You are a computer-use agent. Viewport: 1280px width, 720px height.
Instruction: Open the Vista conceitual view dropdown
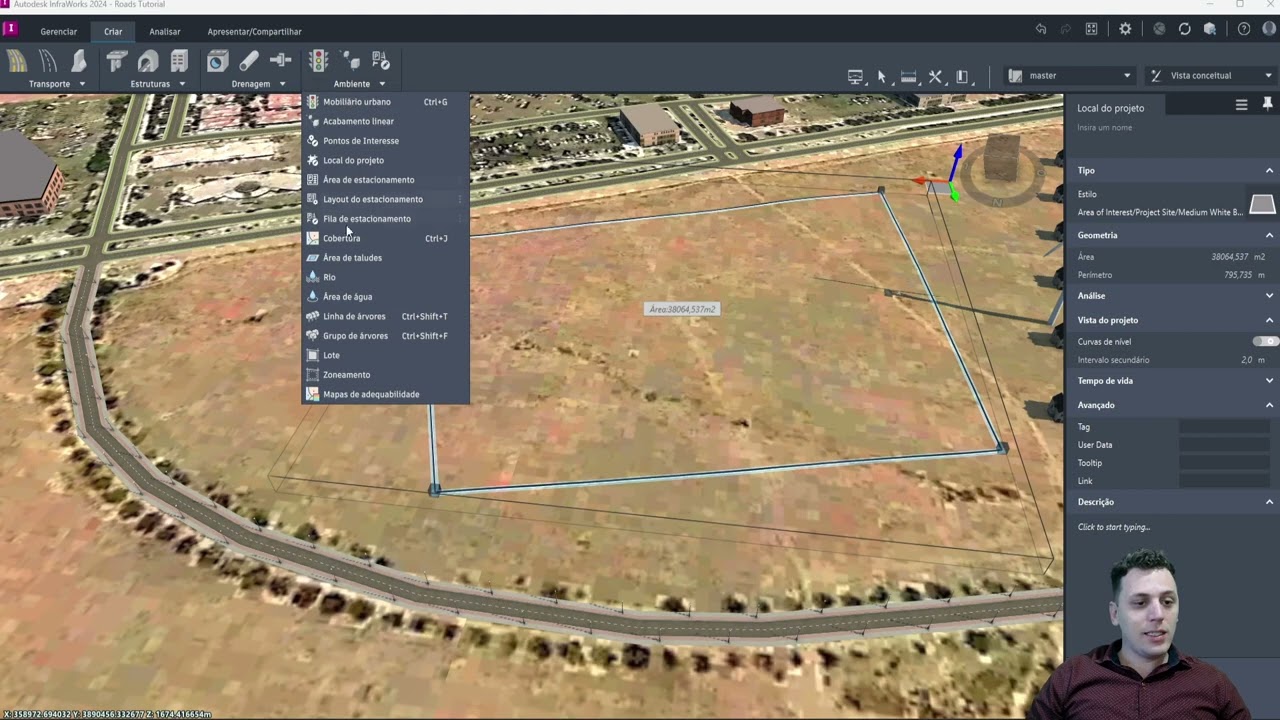pos(1211,75)
